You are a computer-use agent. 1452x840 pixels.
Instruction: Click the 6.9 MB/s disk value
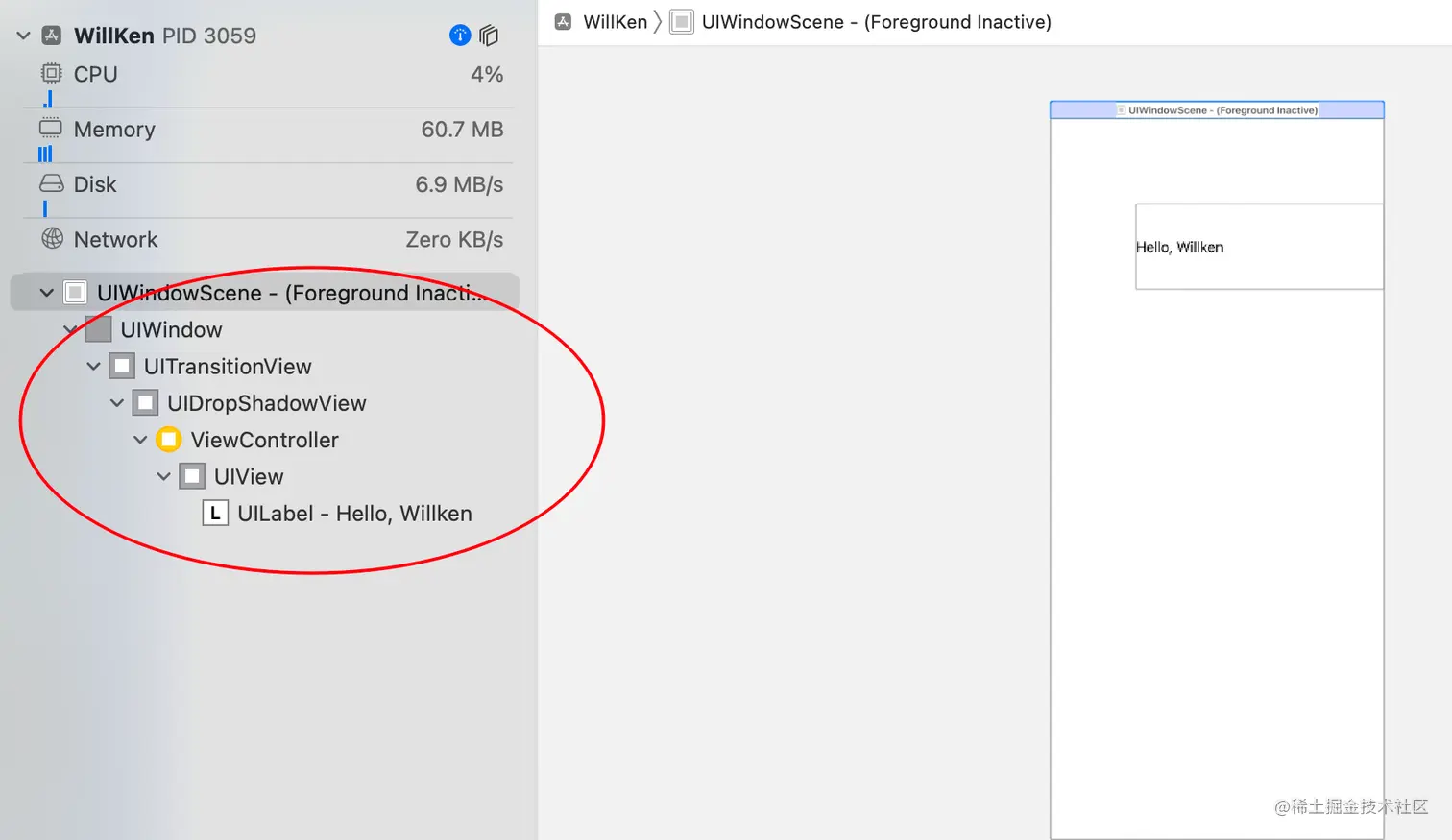click(459, 184)
